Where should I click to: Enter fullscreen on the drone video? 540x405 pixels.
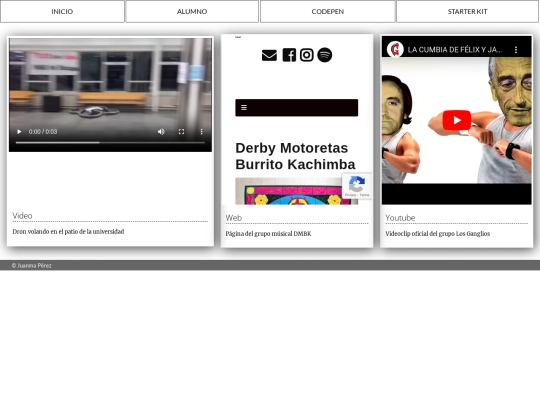[x=181, y=132]
